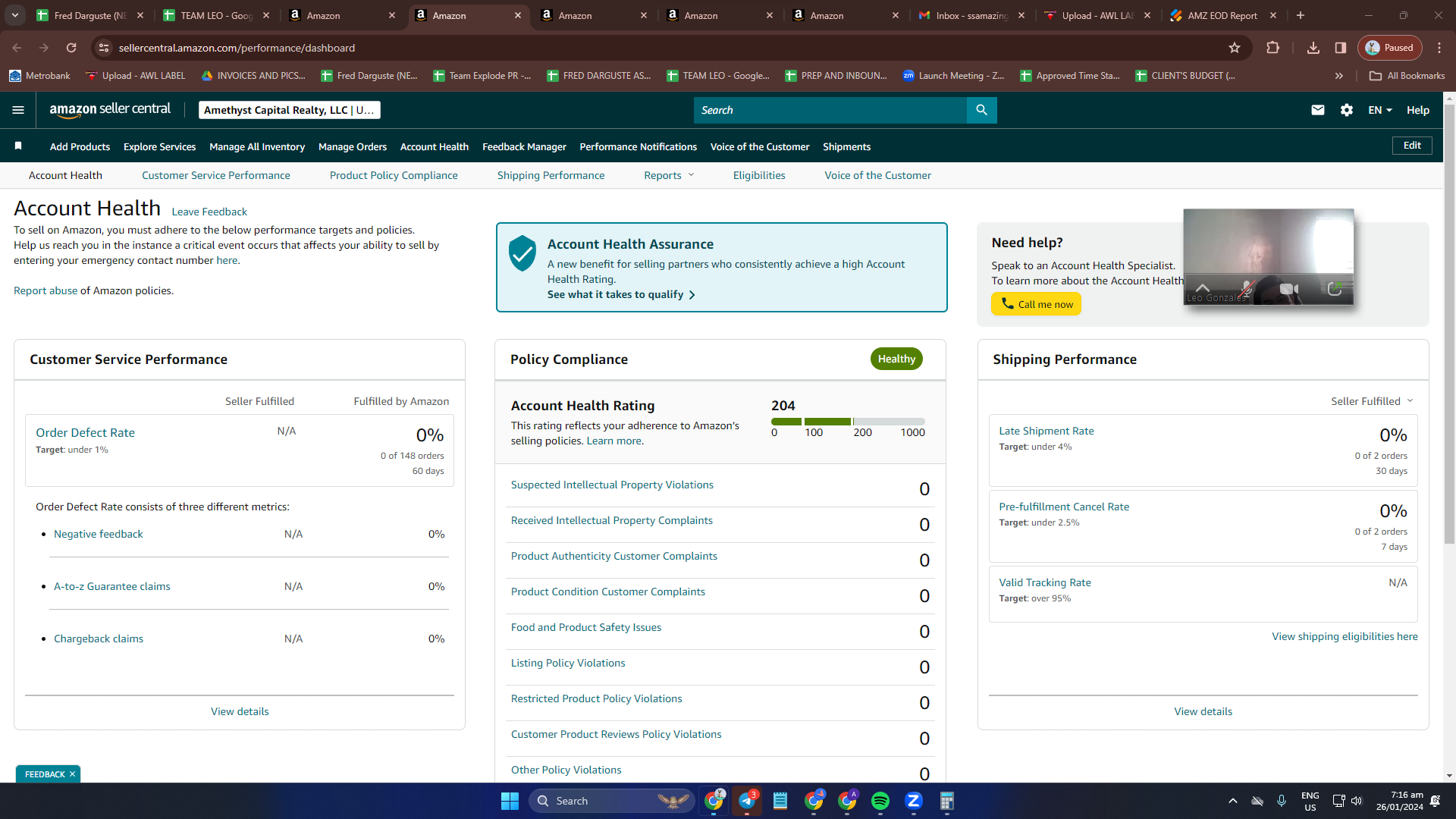Open Suspected Intellectual Property Violations link
1456x819 pixels.
(x=612, y=485)
